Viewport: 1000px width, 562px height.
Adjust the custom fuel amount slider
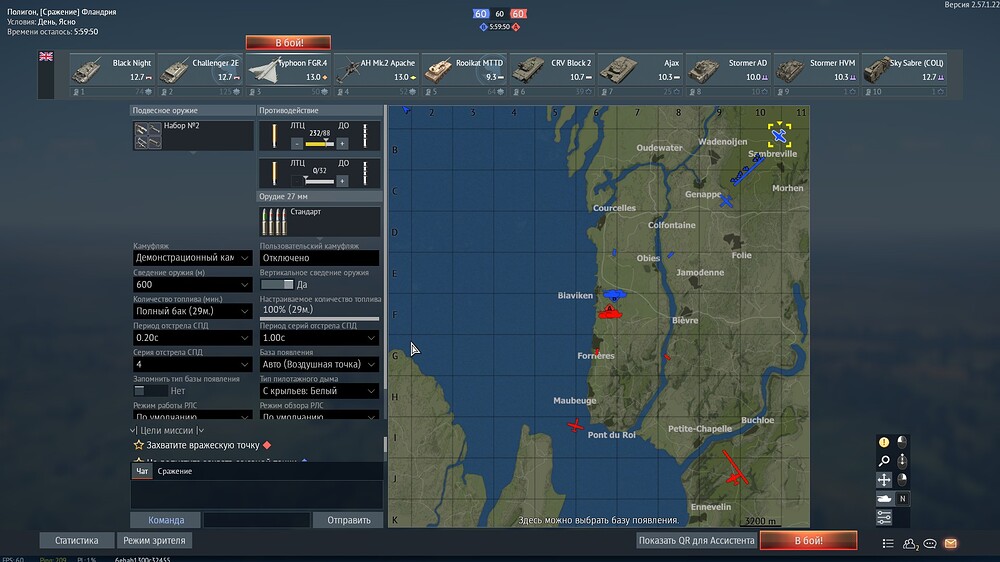(319, 318)
